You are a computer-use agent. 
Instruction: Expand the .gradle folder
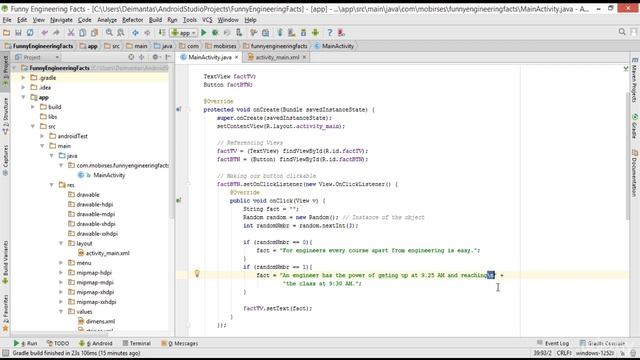pos(23,78)
